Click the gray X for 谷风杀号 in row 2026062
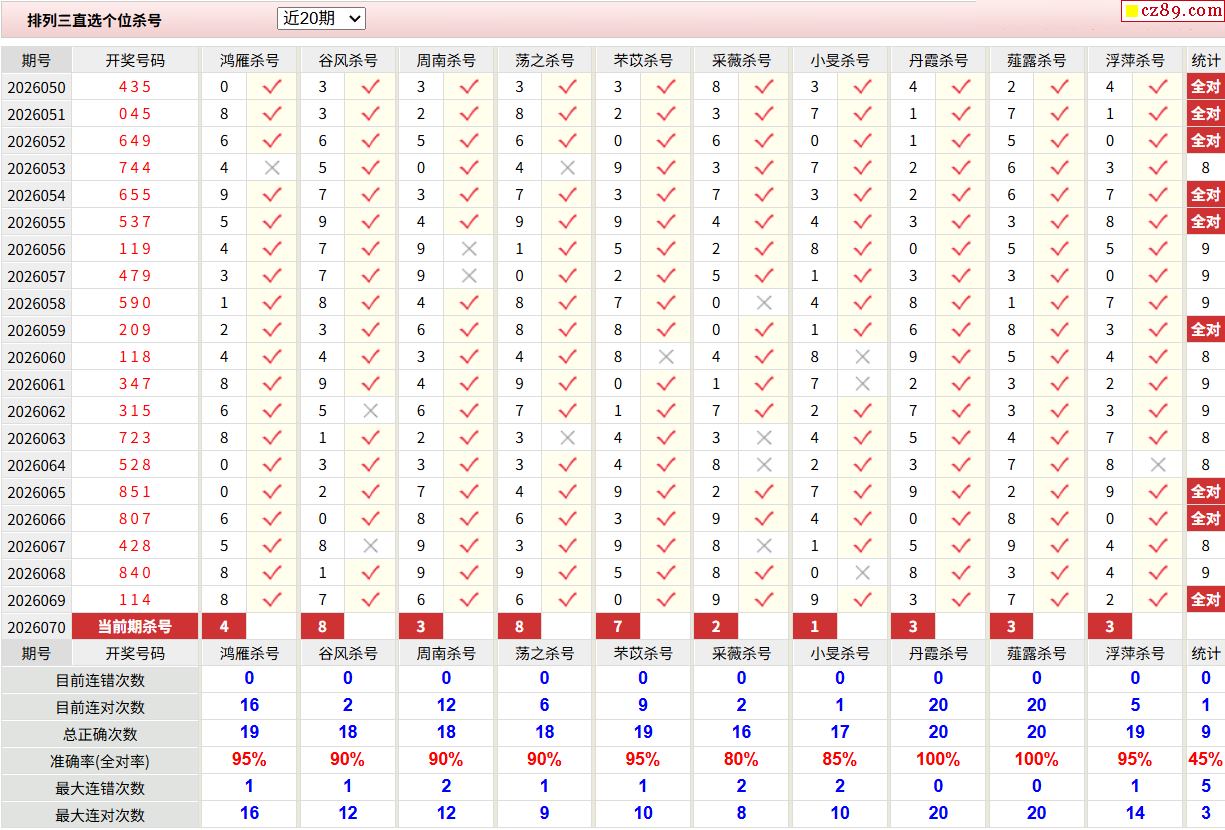 point(370,411)
